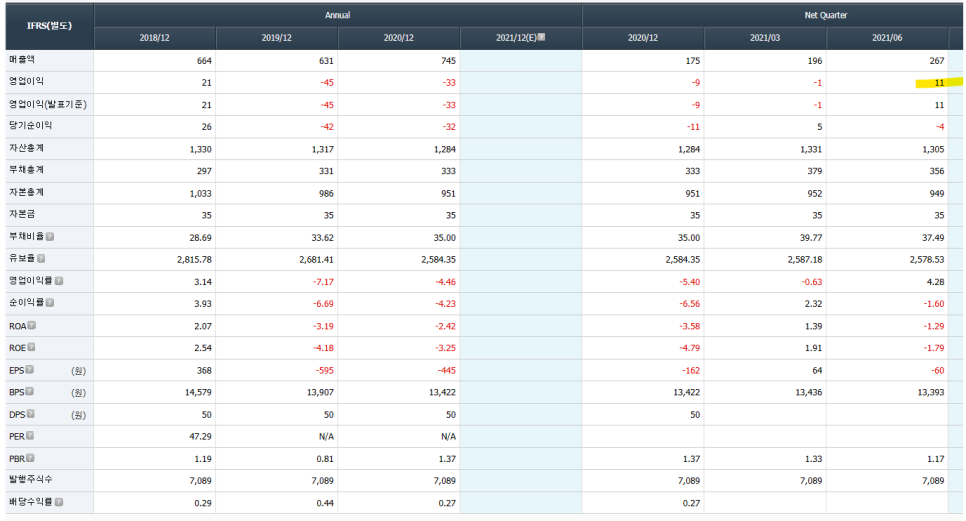Select the 매출액 row label
966x521 pixels.
coord(22,60)
